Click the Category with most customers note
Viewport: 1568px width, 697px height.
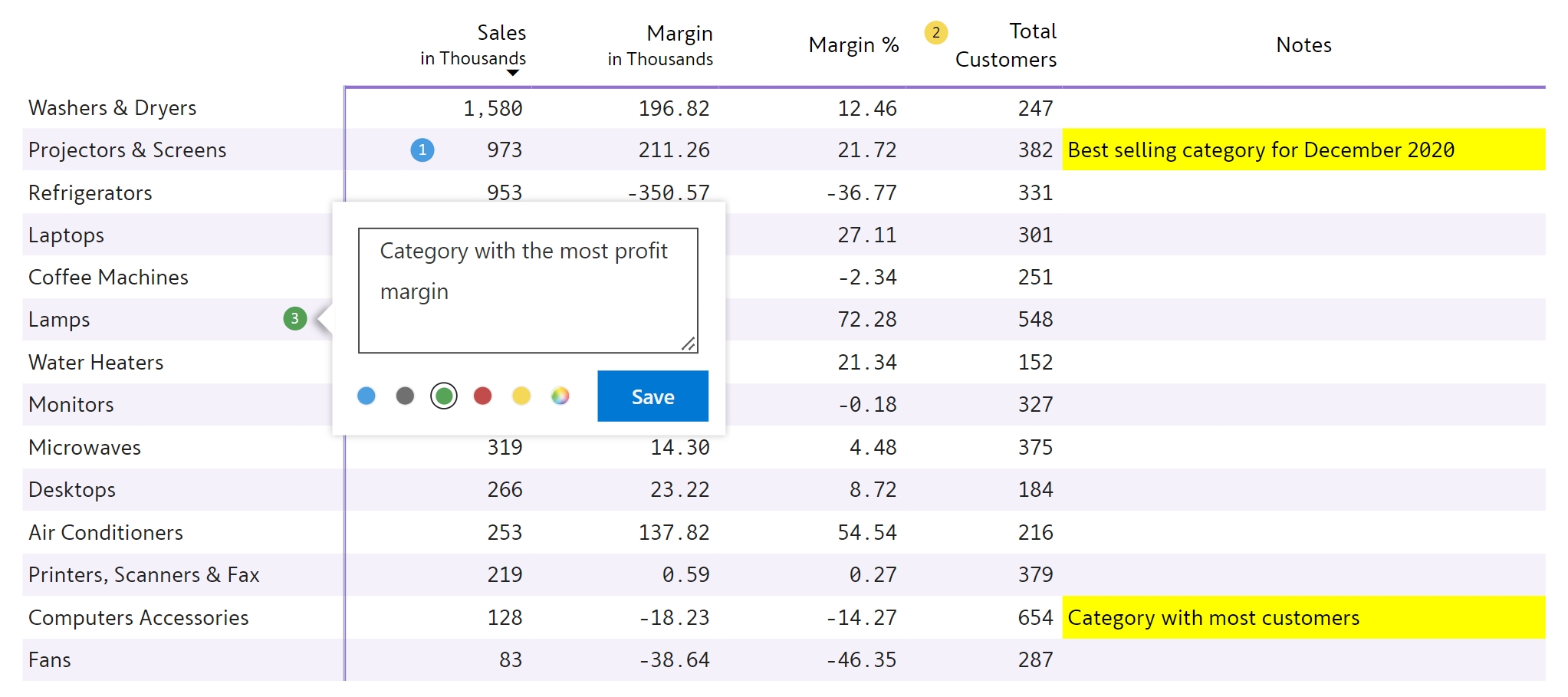pos(1213,618)
